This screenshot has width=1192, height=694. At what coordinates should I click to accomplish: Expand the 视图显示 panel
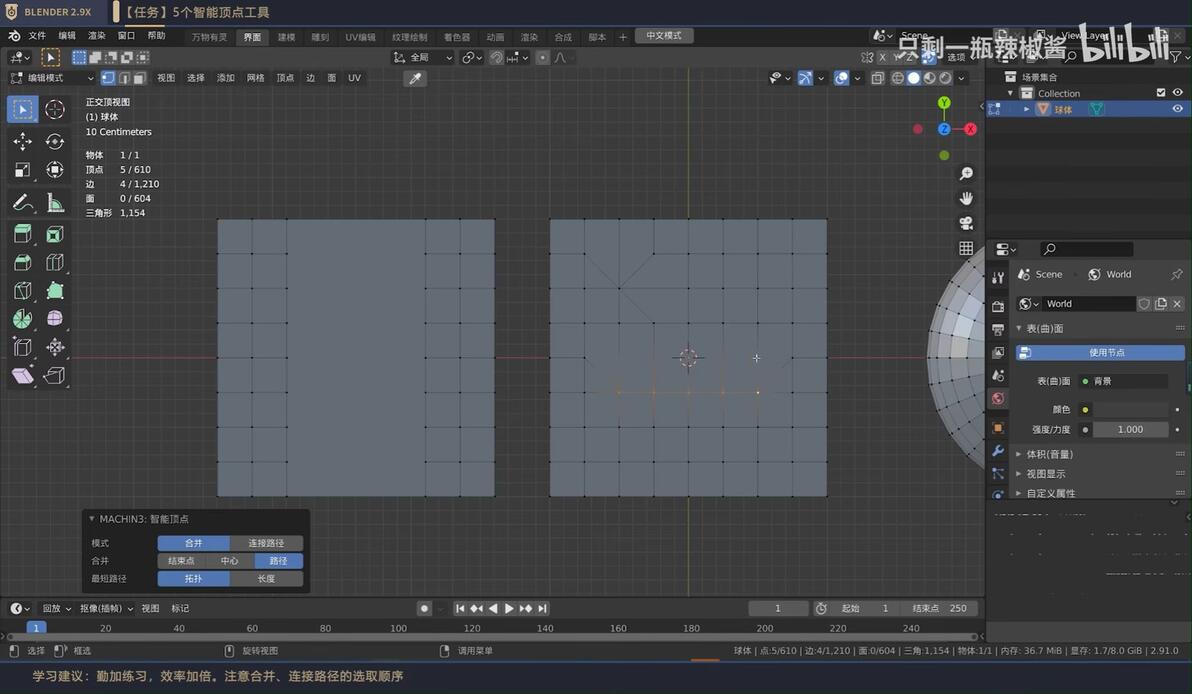tap(1019, 474)
